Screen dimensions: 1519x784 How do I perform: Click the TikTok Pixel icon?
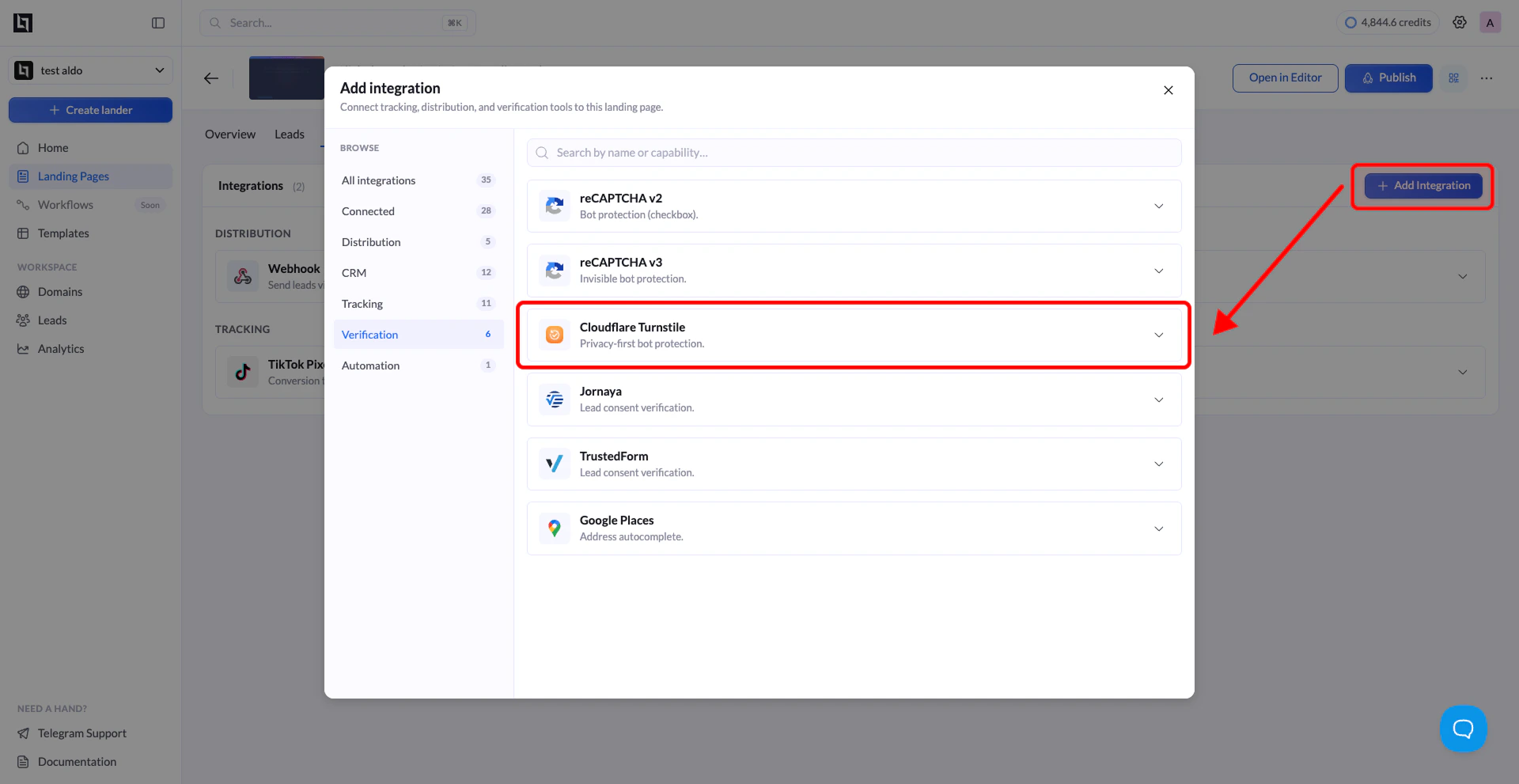point(243,372)
